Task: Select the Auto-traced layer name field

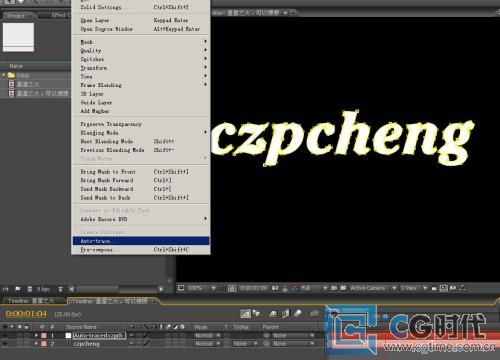Action: [x=99, y=335]
